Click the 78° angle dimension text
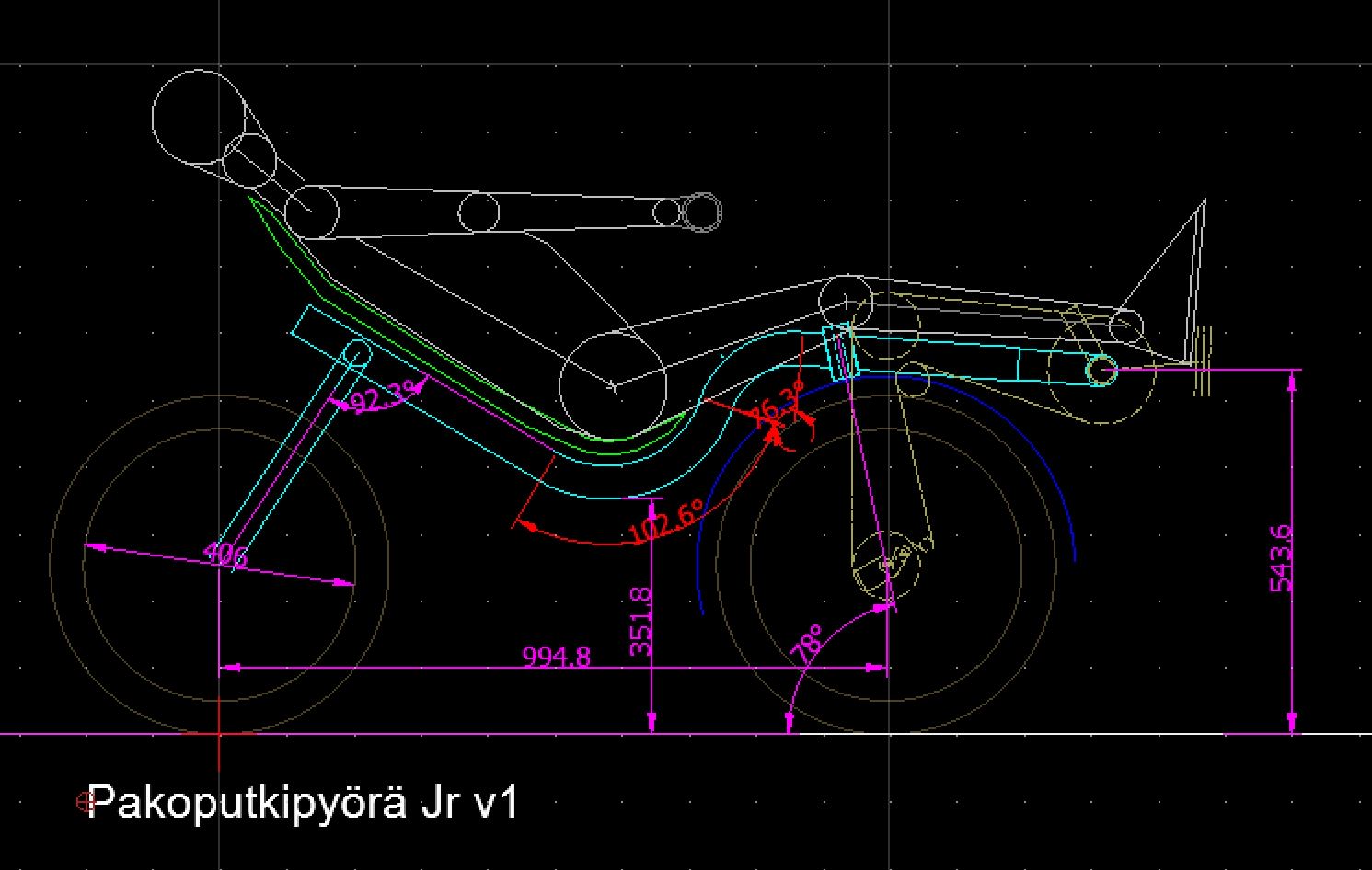This screenshot has height=870, width=1372. [811, 646]
